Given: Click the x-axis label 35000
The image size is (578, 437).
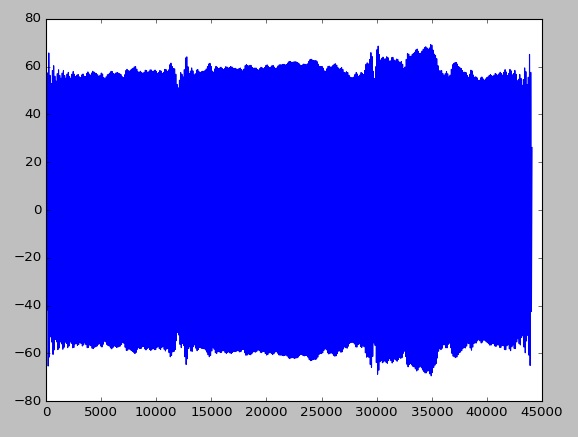Looking at the screenshot, I should pos(432,412).
